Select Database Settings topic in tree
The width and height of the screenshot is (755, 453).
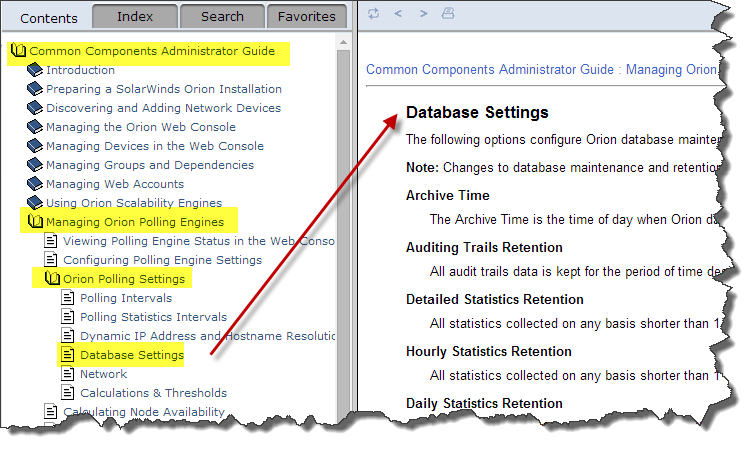132,355
